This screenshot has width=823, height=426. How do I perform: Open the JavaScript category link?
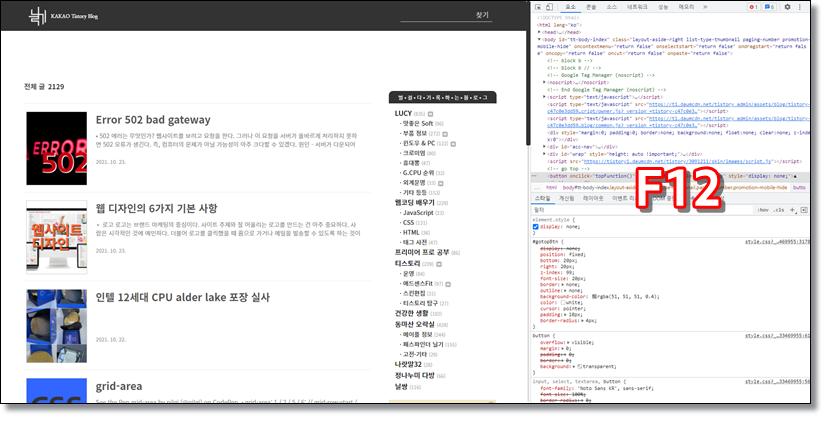click(418, 213)
